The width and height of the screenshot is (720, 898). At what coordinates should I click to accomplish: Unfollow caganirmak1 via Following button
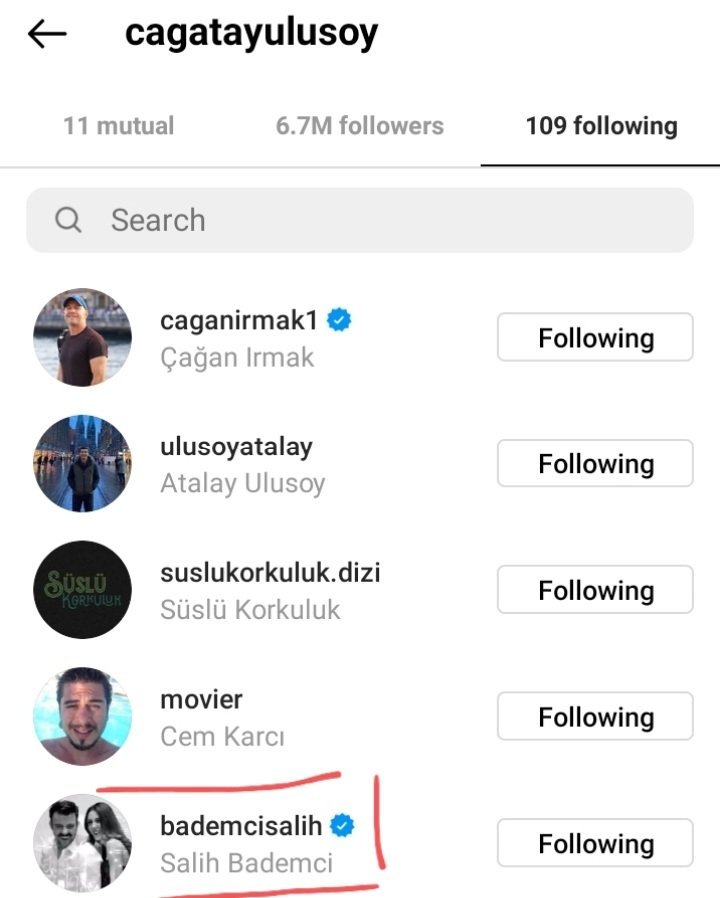pyautogui.click(x=595, y=338)
